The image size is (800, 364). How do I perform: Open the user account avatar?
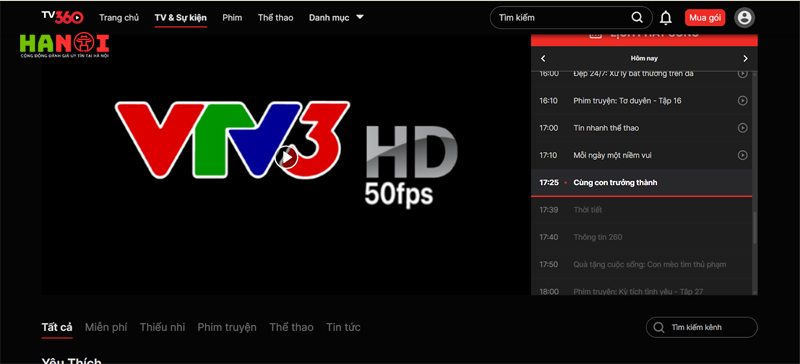point(744,18)
